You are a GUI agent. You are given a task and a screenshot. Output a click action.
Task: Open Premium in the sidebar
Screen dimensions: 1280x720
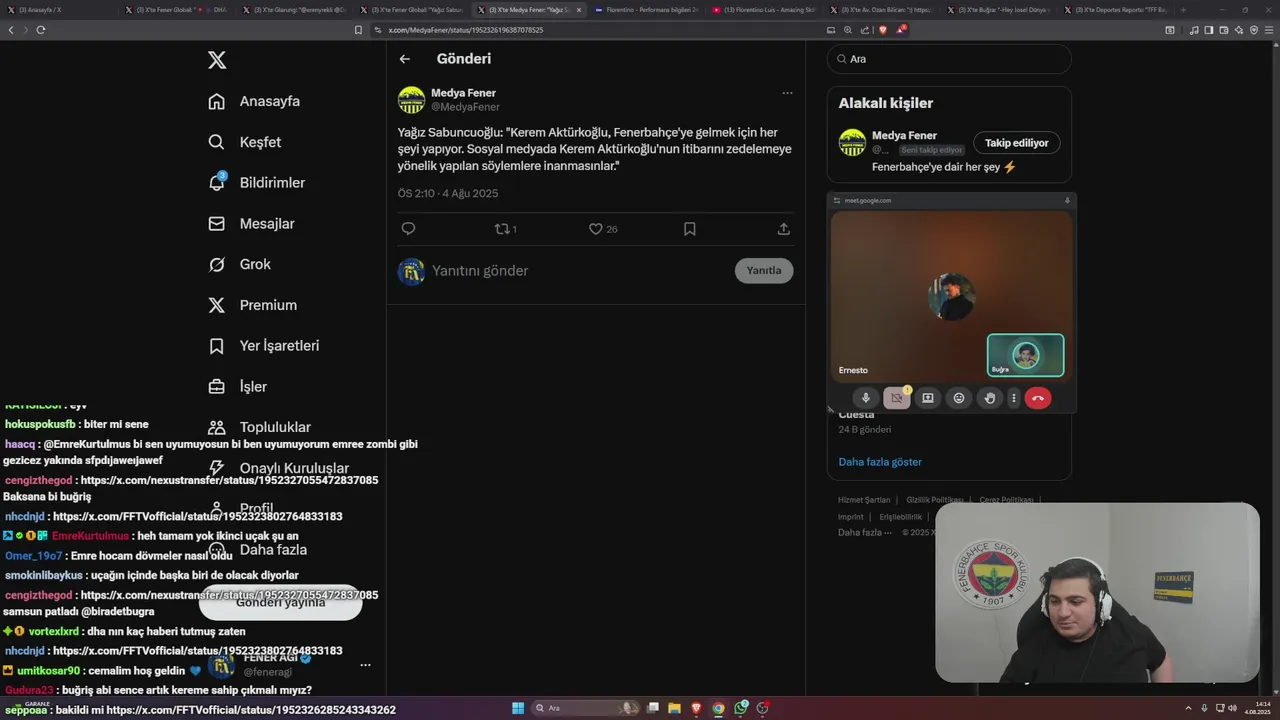(x=252, y=305)
